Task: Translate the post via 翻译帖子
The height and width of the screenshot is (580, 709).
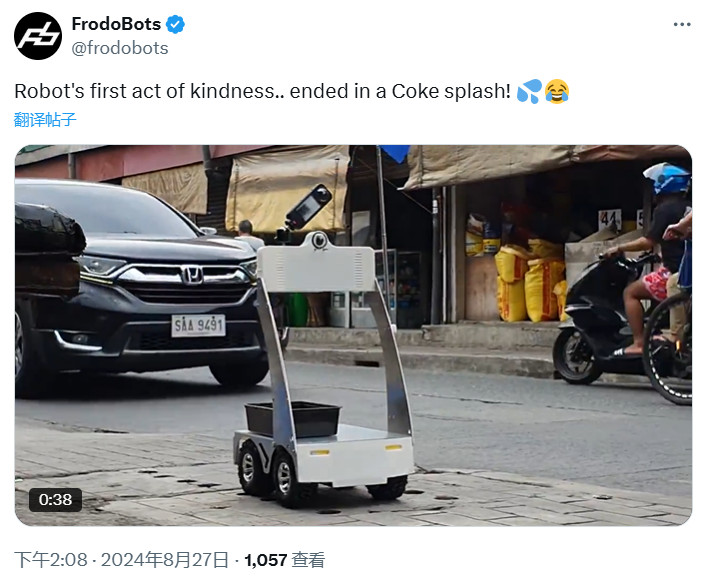Action: tap(45, 120)
